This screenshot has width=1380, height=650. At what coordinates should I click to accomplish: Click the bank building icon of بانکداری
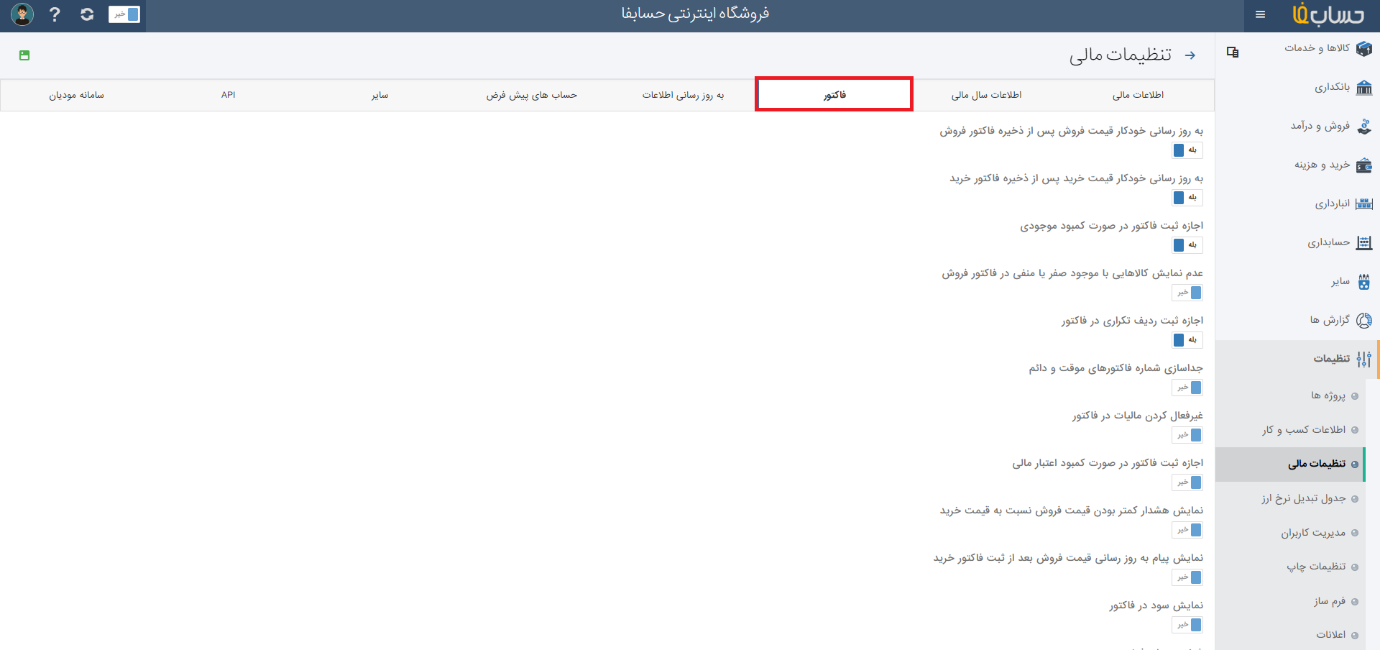coord(1363,87)
